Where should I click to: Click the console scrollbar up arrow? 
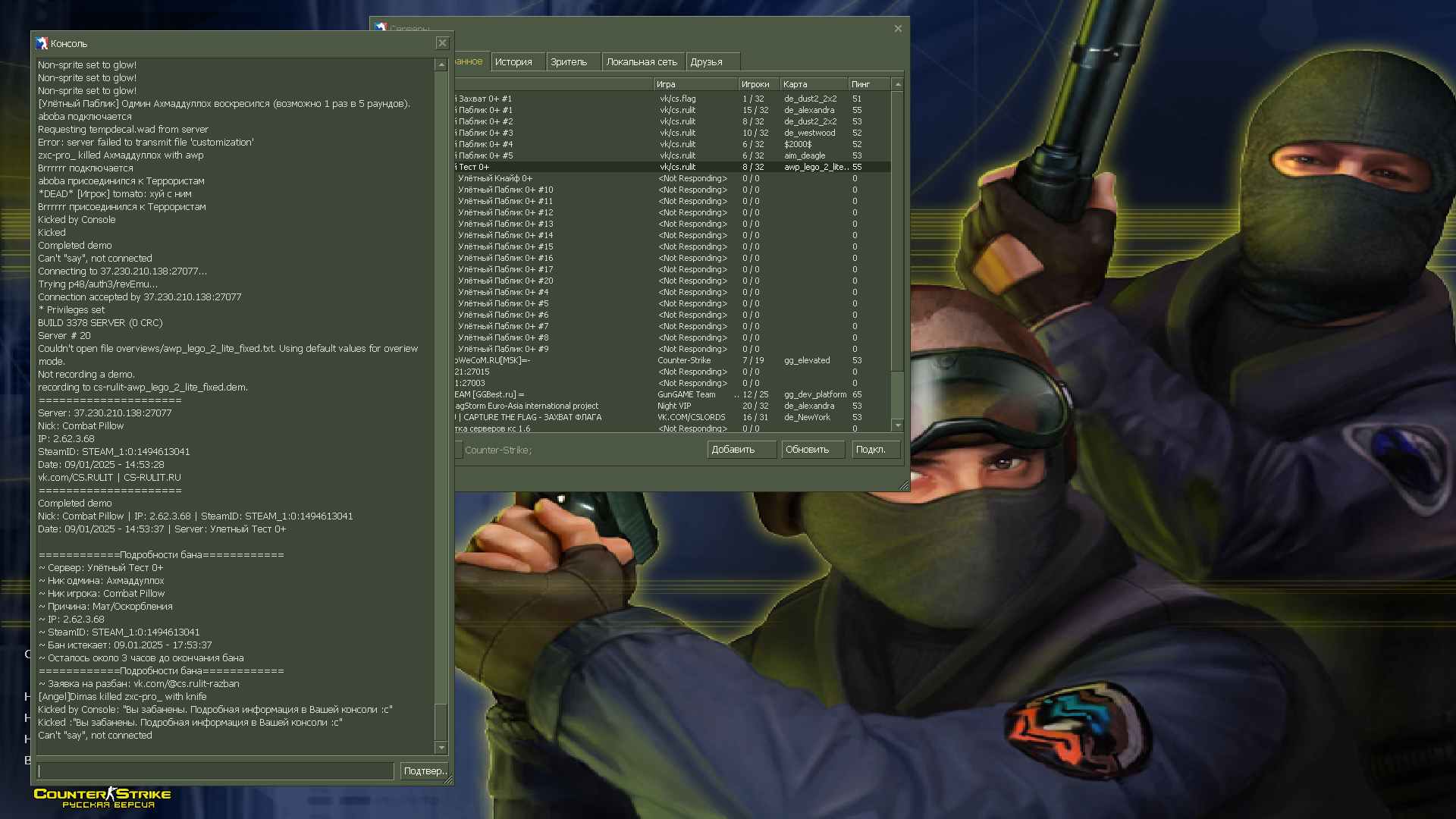pos(441,65)
